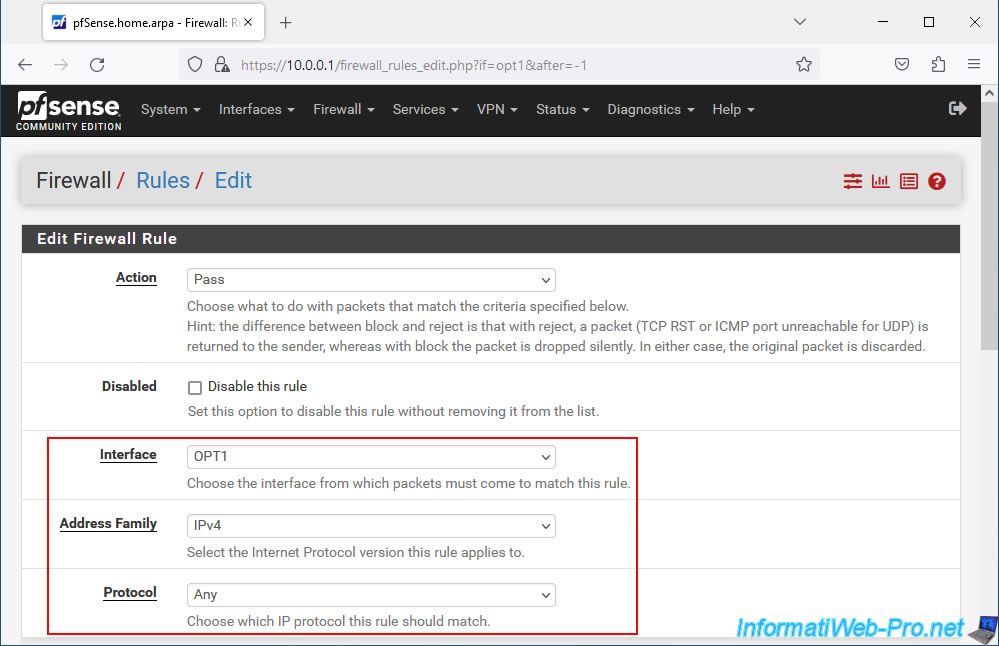This screenshot has width=999, height=646.
Task: Click the Address Family field label
Action: click(x=108, y=524)
